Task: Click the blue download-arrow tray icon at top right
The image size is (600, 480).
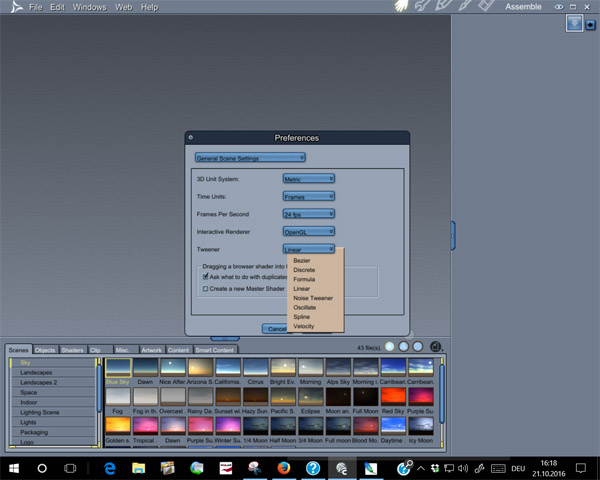Action: (574, 24)
